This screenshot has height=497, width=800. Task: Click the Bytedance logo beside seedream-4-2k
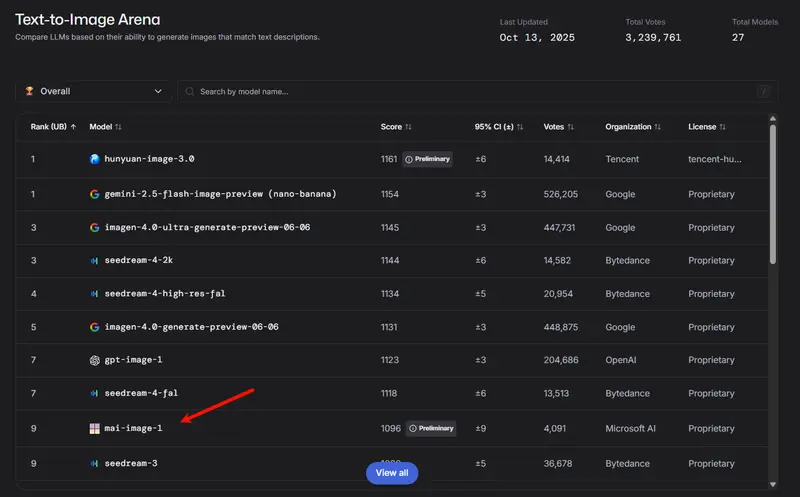[95, 260]
